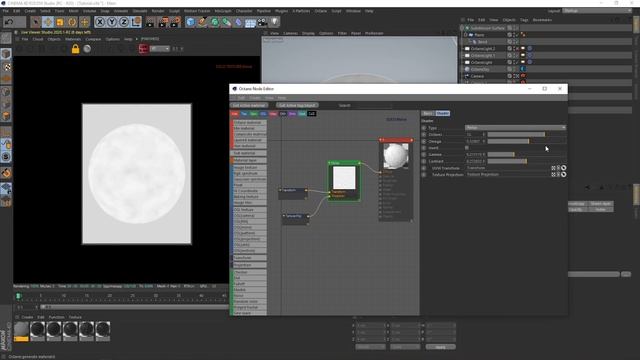Open Edit Render Settings icon
This screenshot has width=640, height=360.
pos(176,22)
